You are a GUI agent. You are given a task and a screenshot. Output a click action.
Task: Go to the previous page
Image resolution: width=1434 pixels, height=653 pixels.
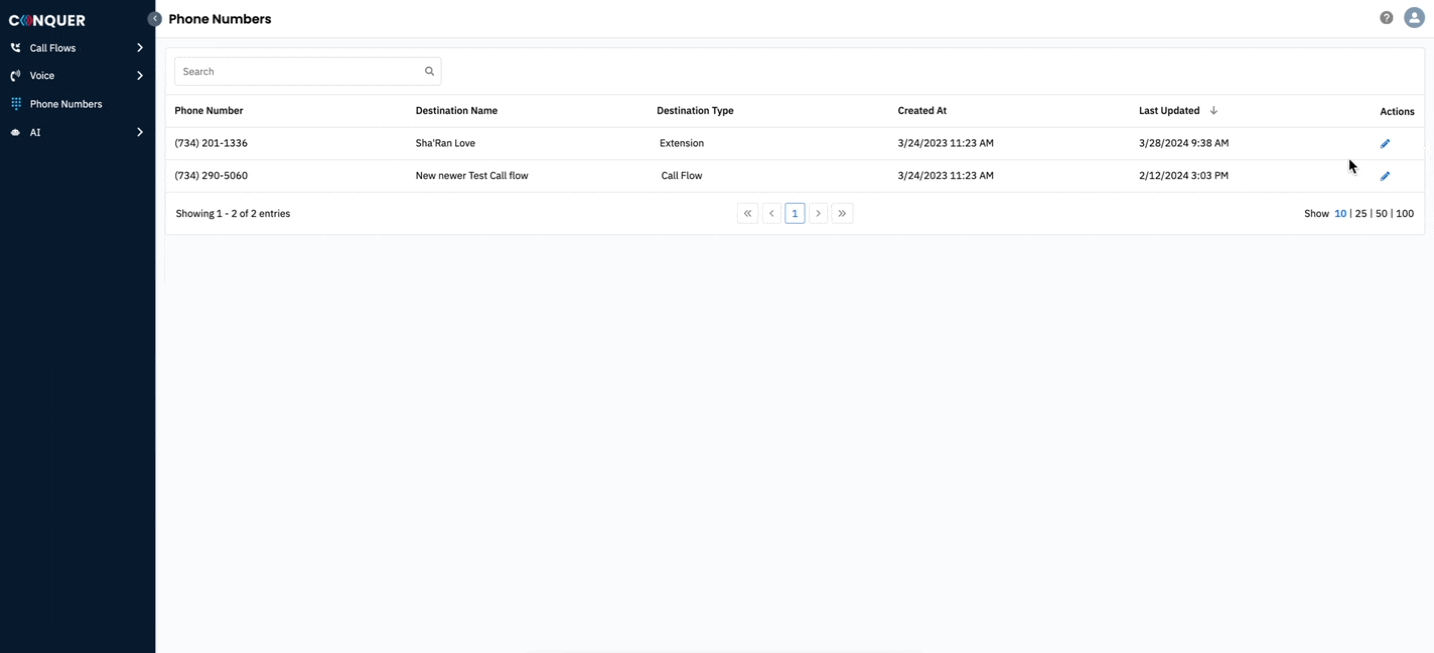[771, 213]
